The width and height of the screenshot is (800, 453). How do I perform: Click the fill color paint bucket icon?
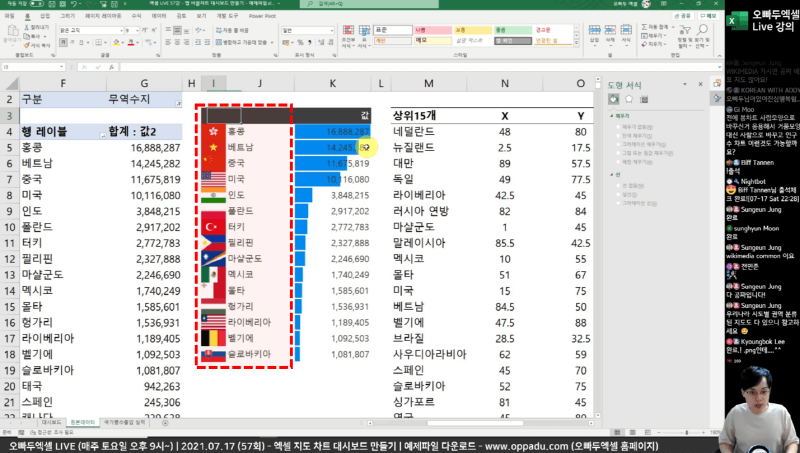pos(116,42)
